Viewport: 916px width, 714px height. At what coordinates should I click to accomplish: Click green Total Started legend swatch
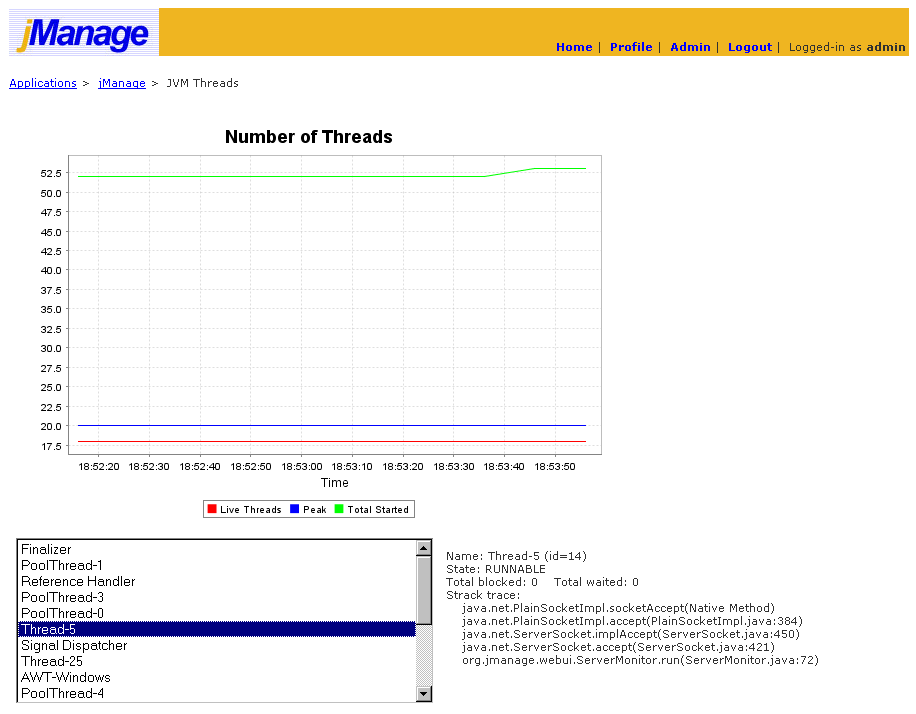tap(339, 509)
